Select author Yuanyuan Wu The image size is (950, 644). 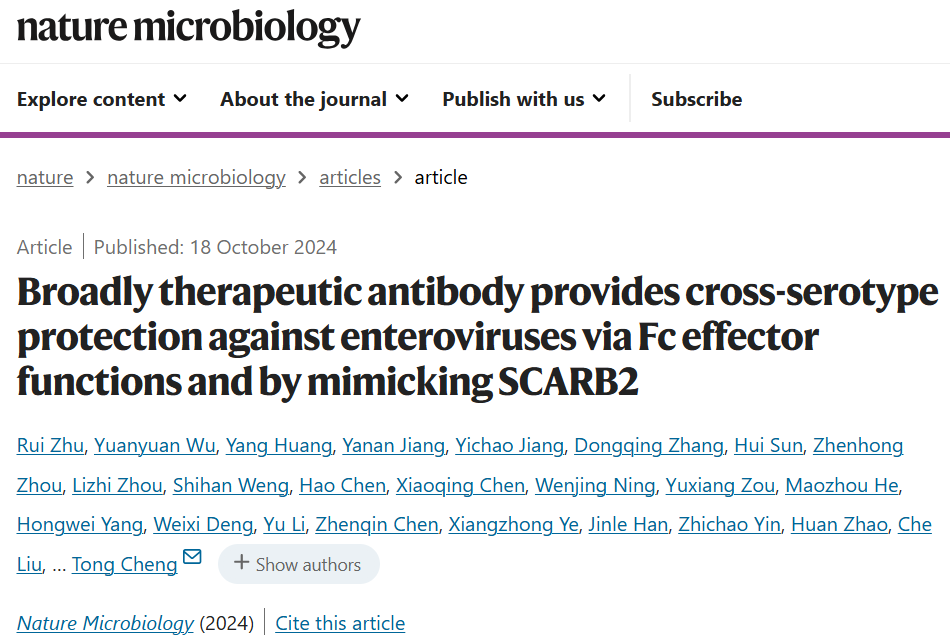point(156,445)
